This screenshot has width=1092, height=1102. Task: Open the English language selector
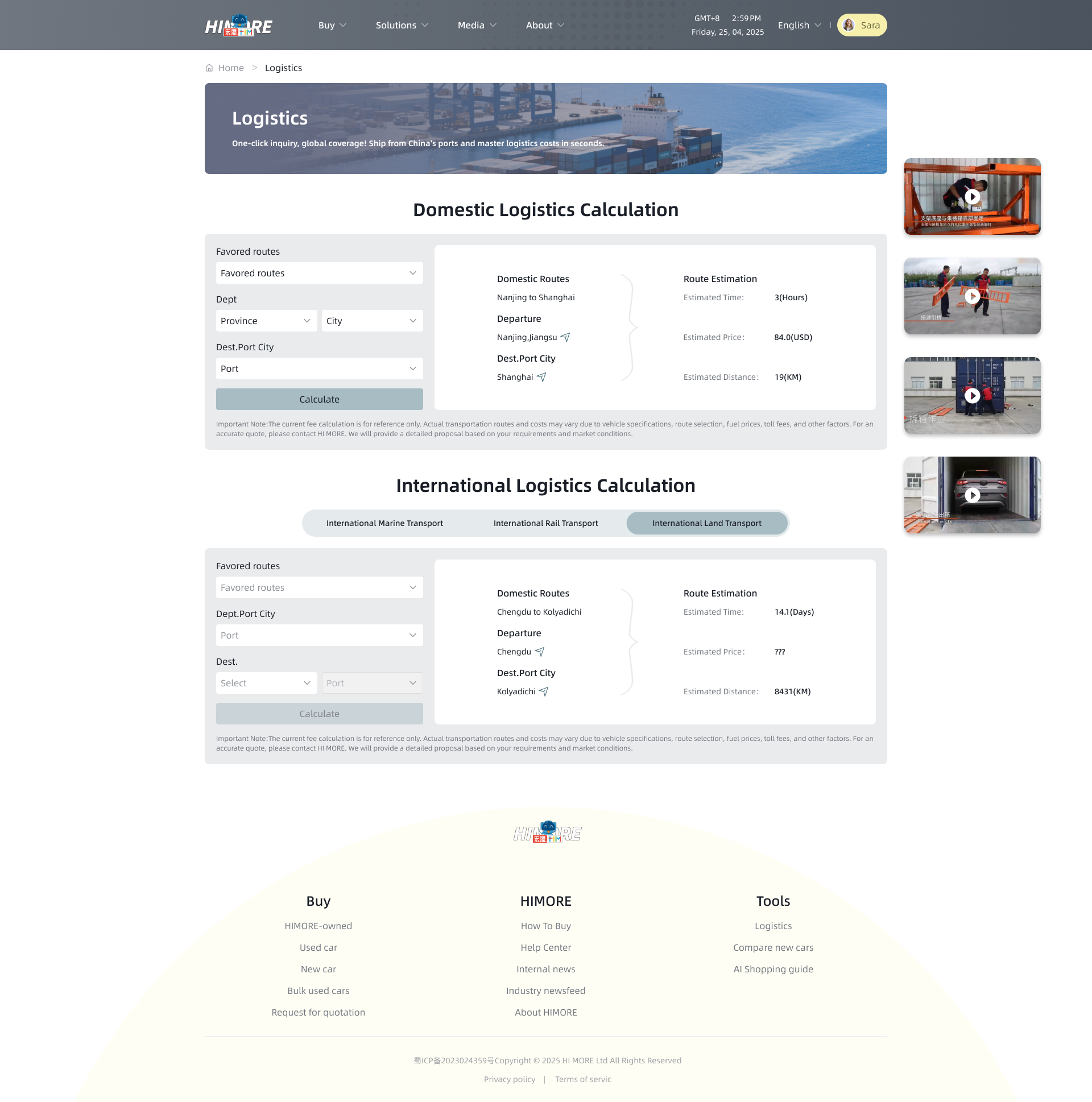[x=799, y=25]
